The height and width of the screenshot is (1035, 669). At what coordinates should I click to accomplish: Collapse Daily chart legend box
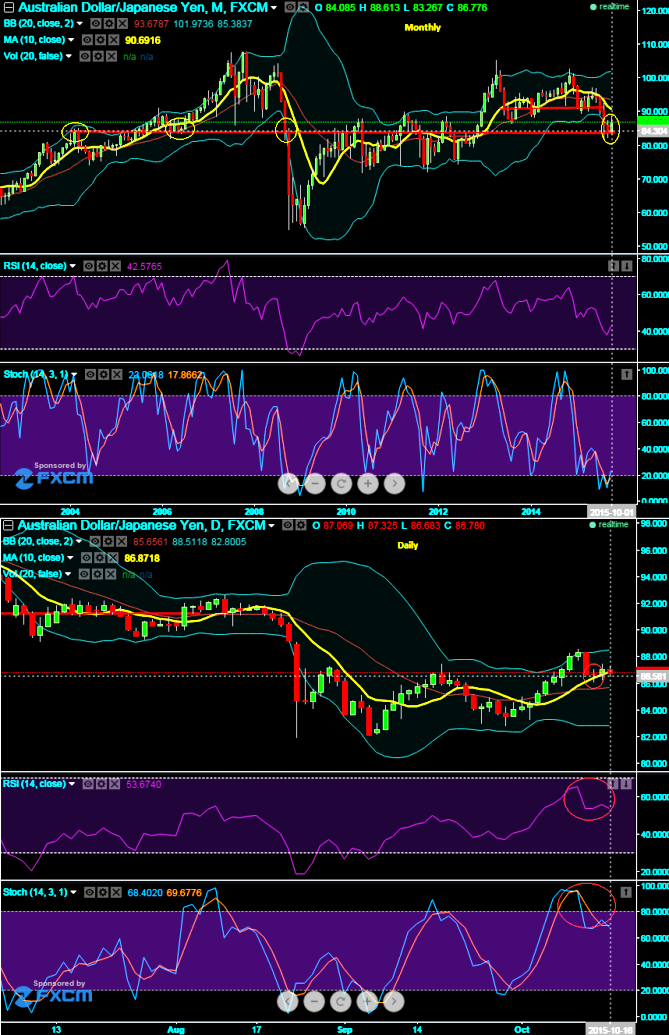pyautogui.click(x=8, y=525)
